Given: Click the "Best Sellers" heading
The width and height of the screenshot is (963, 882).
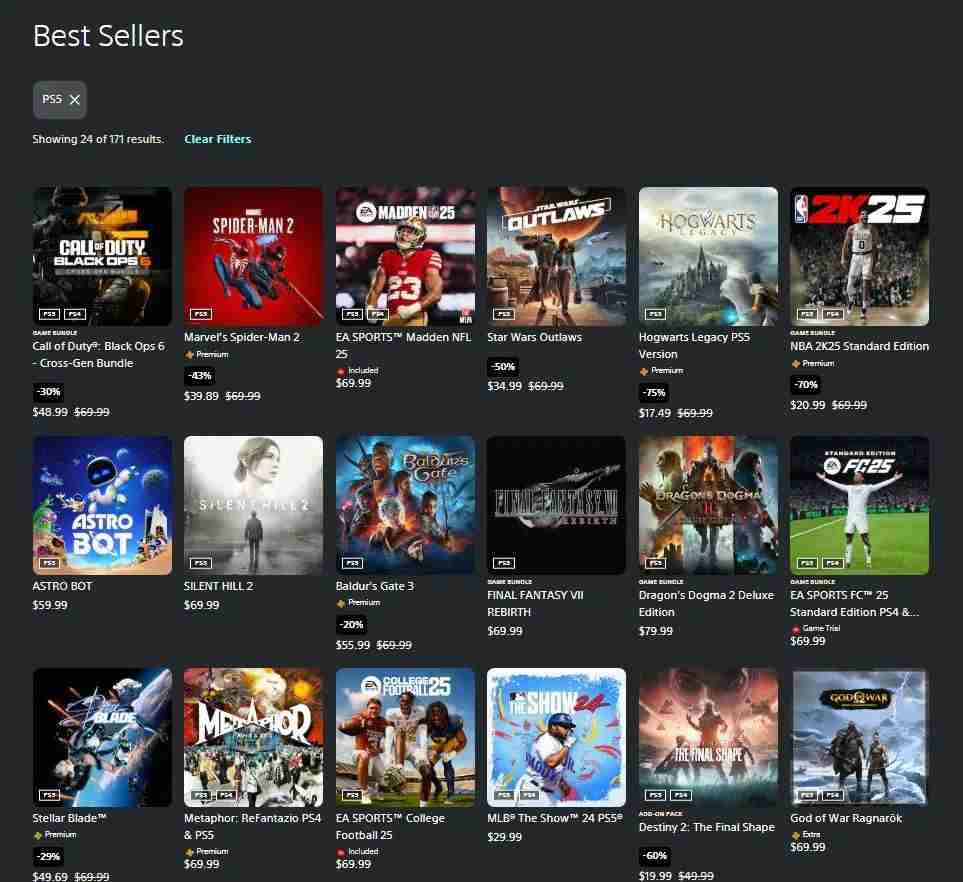Looking at the screenshot, I should pyautogui.click(x=108, y=36).
